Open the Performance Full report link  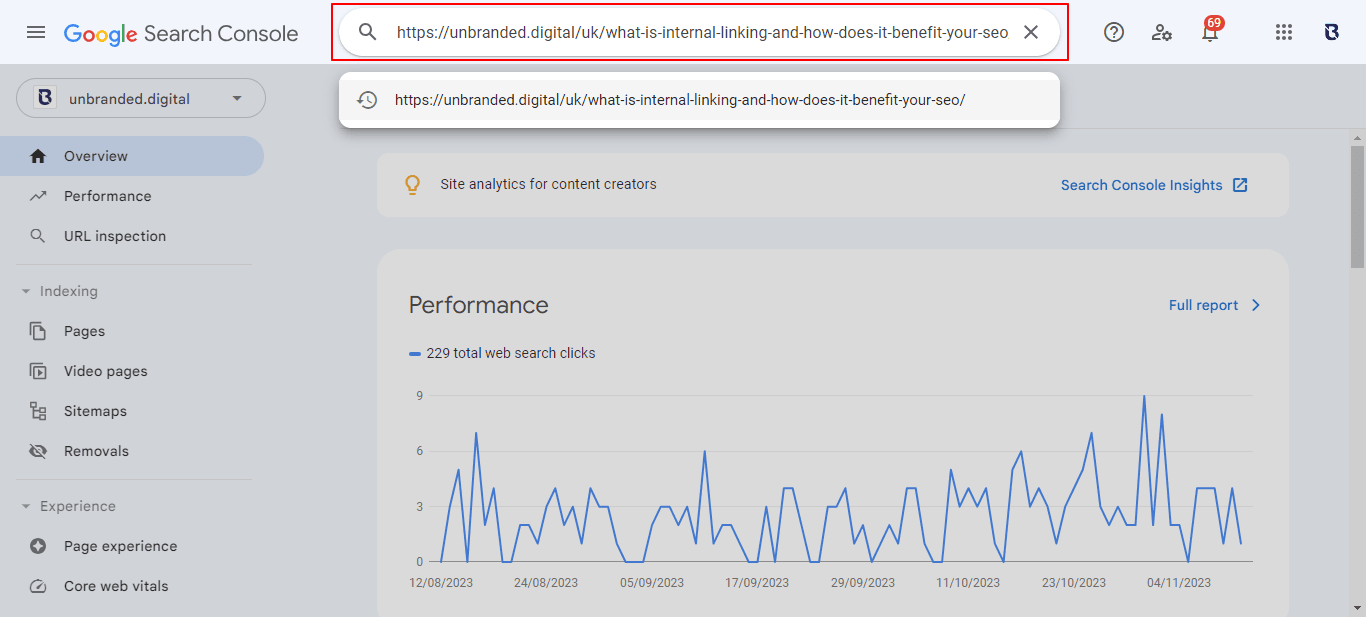(1214, 305)
